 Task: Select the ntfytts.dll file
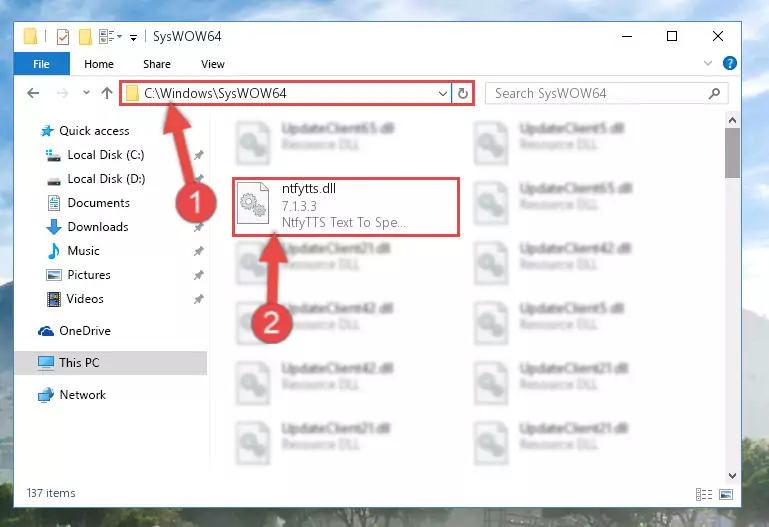[x=346, y=207]
